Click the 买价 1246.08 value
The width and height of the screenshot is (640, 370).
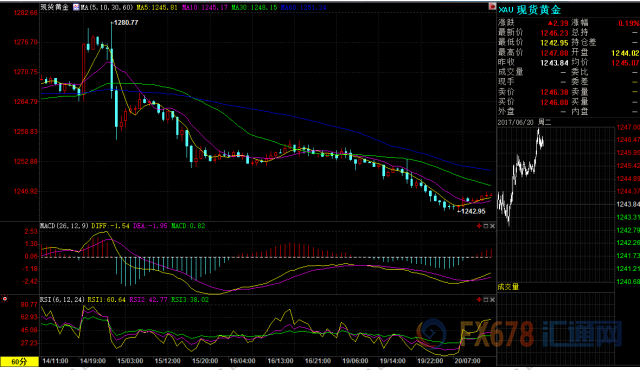(554, 102)
